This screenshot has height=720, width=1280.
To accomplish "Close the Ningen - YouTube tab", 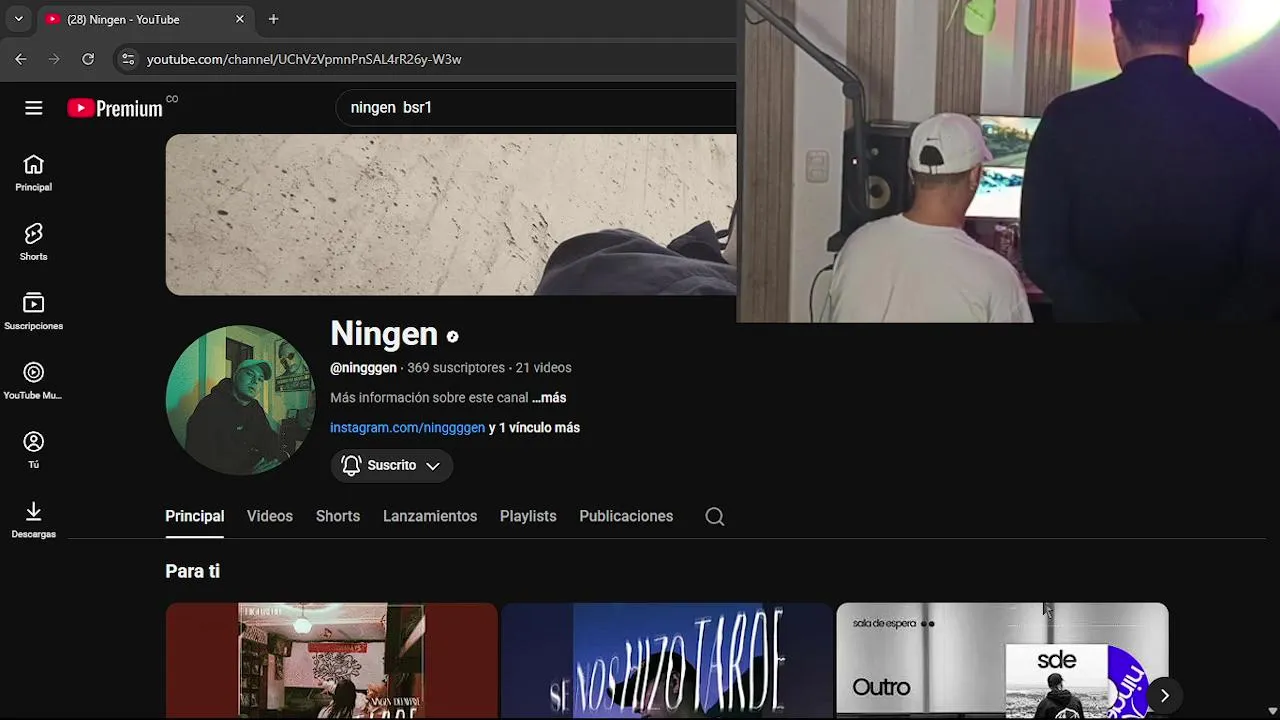I will click(240, 19).
